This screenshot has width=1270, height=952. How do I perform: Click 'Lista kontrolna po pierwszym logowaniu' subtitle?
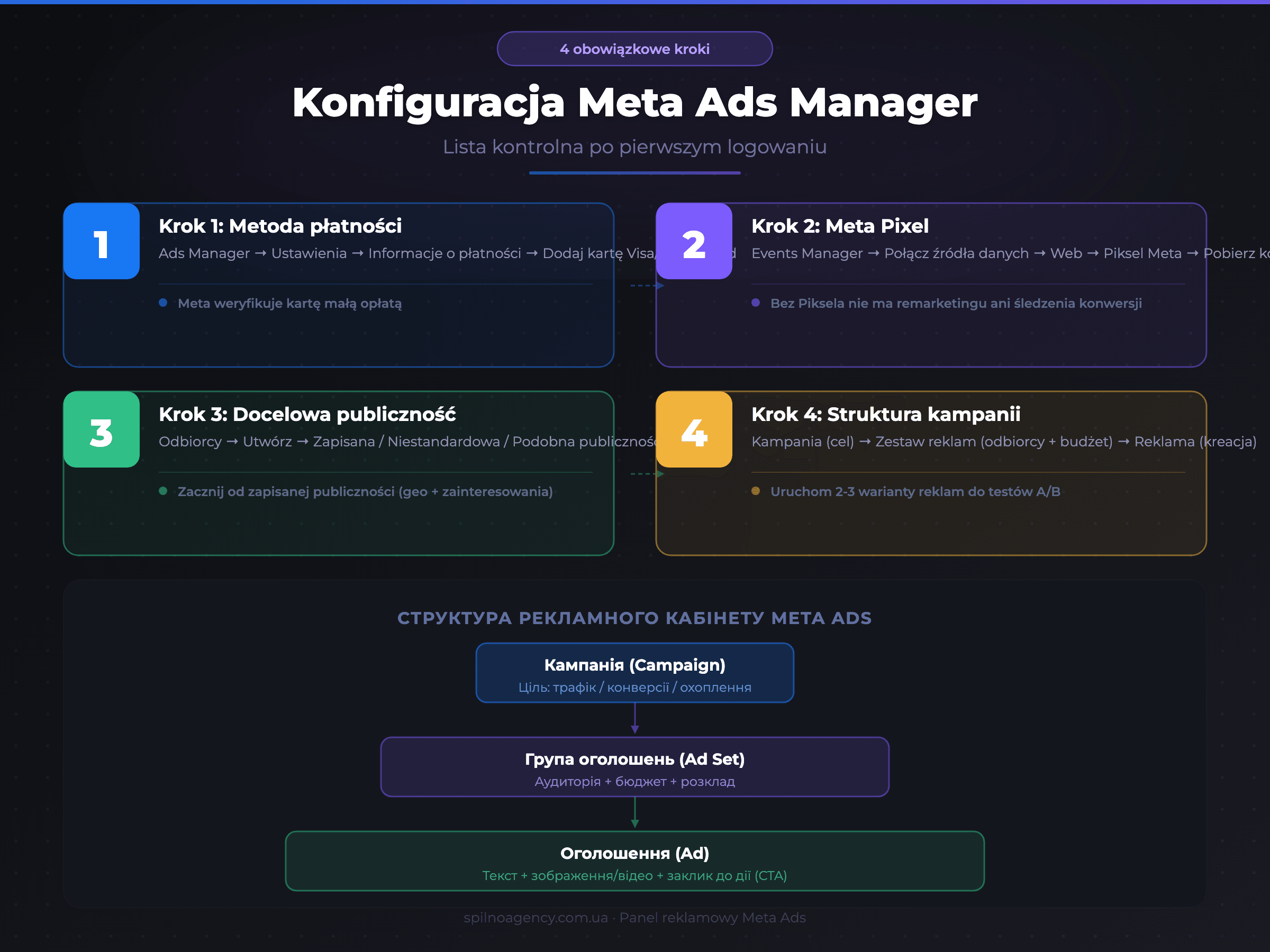pyautogui.click(x=634, y=147)
